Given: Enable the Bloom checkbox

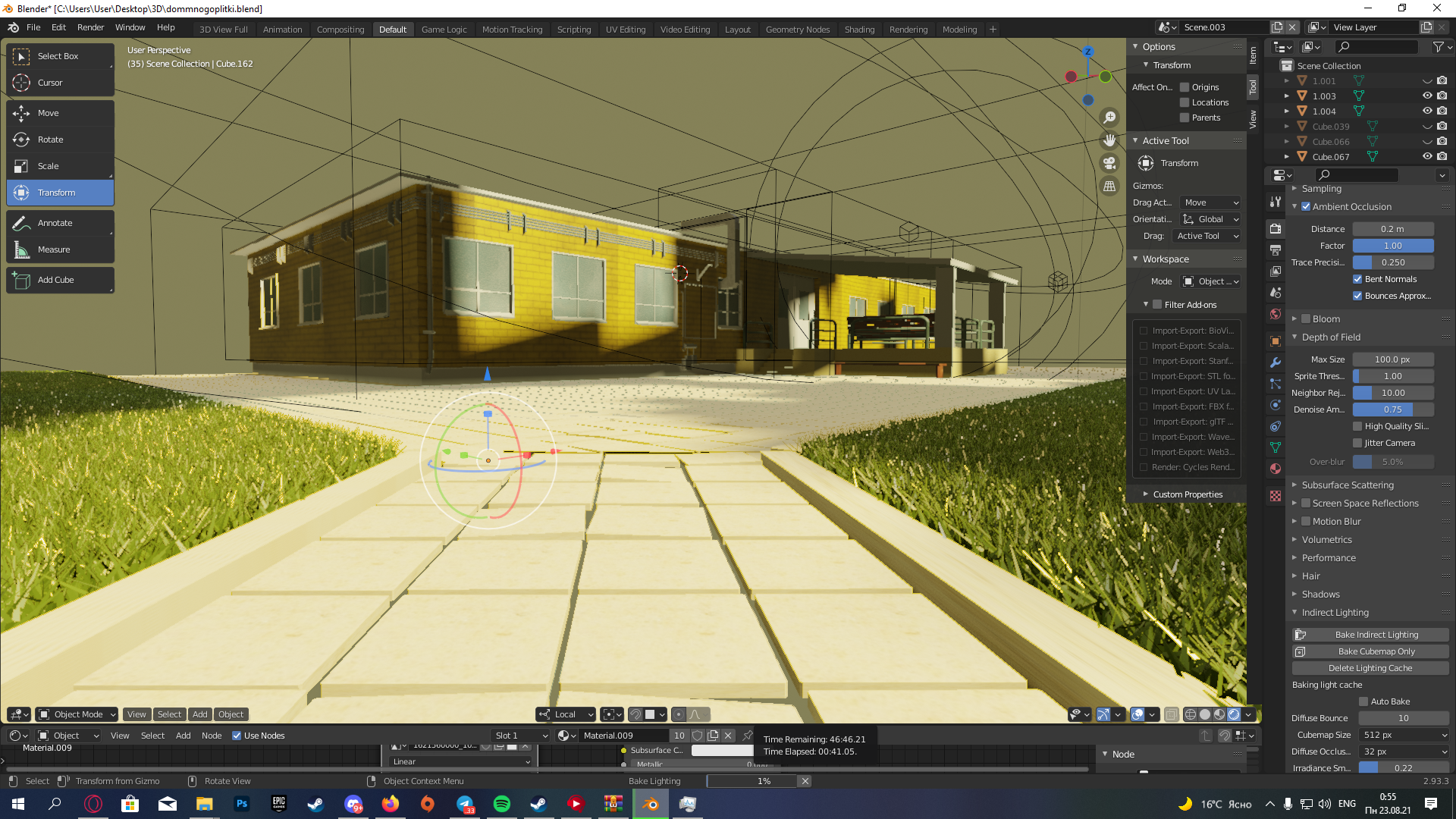Looking at the screenshot, I should click(1306, 319).
